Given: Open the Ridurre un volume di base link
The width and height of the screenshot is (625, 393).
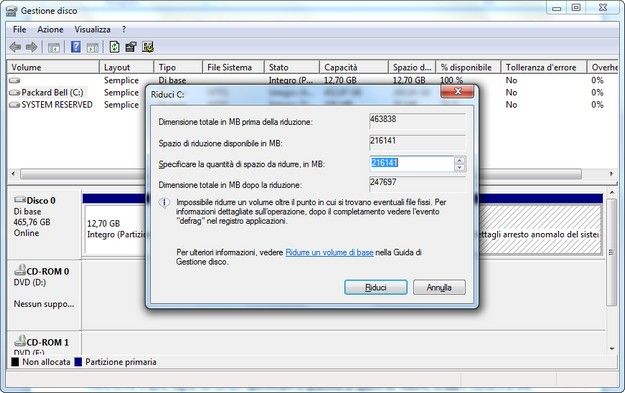Looking at the screenshot, I should click(x=329, y=252).
